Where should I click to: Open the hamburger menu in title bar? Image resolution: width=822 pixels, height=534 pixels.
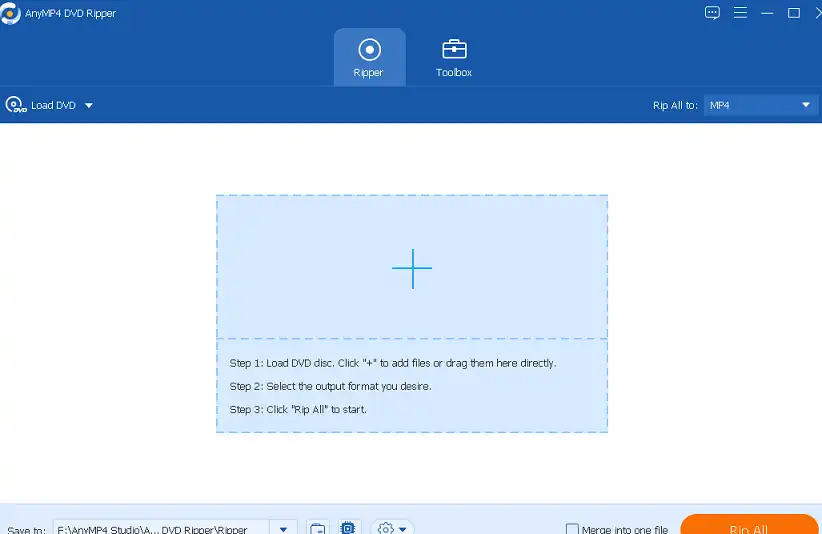(x=740, y=13)
